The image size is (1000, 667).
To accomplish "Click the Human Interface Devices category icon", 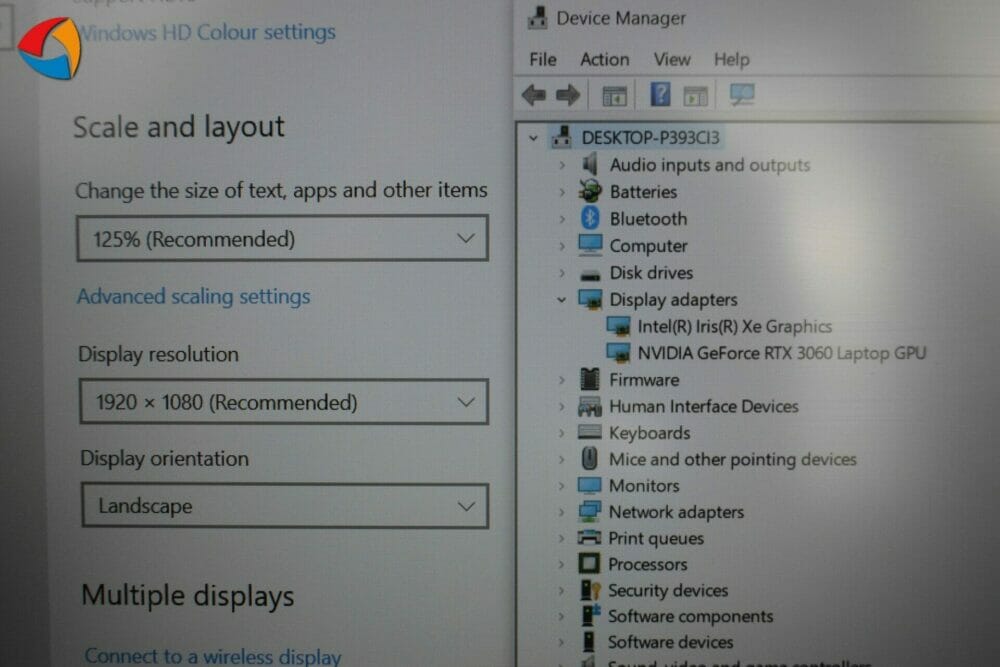I will pos(590,406).
